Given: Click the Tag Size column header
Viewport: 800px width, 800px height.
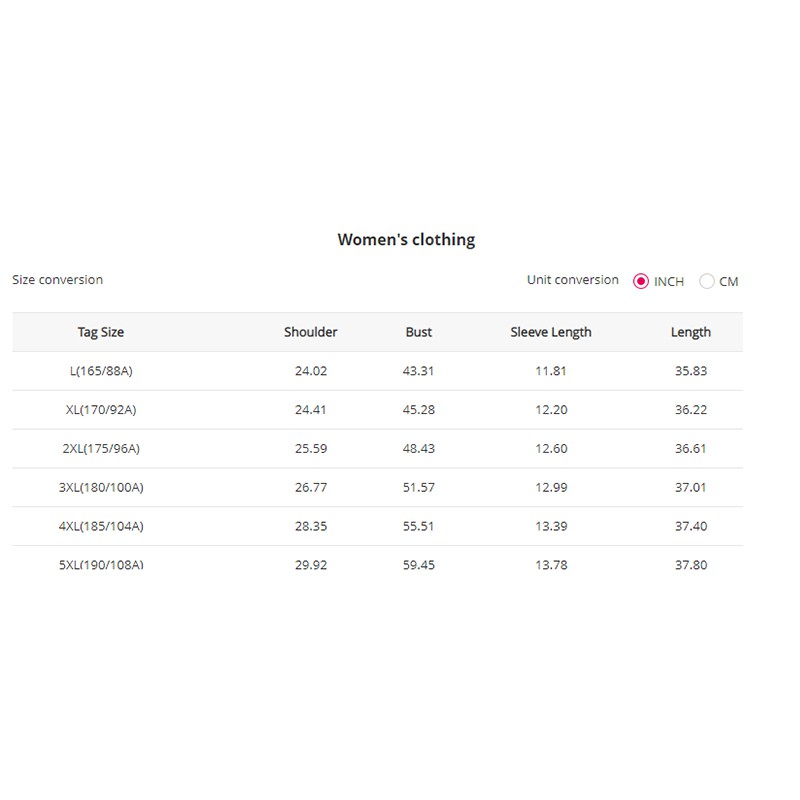Looking at the screenshot, I should pos(101,332).
